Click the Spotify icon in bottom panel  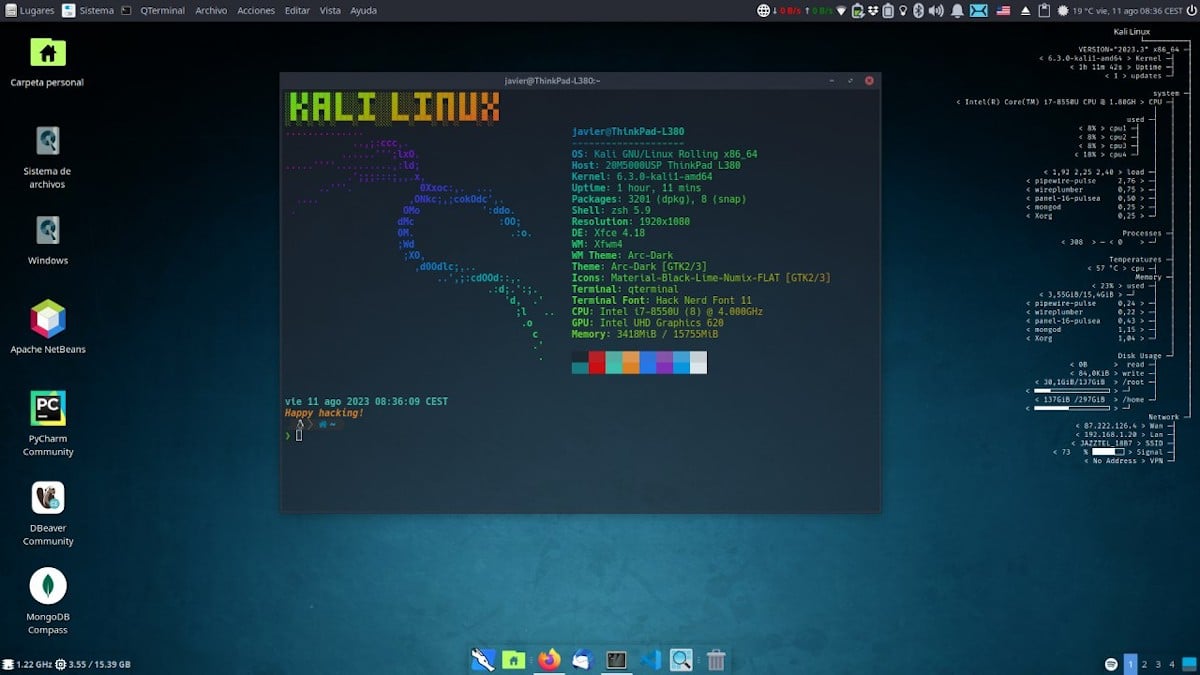point(1112,664)
